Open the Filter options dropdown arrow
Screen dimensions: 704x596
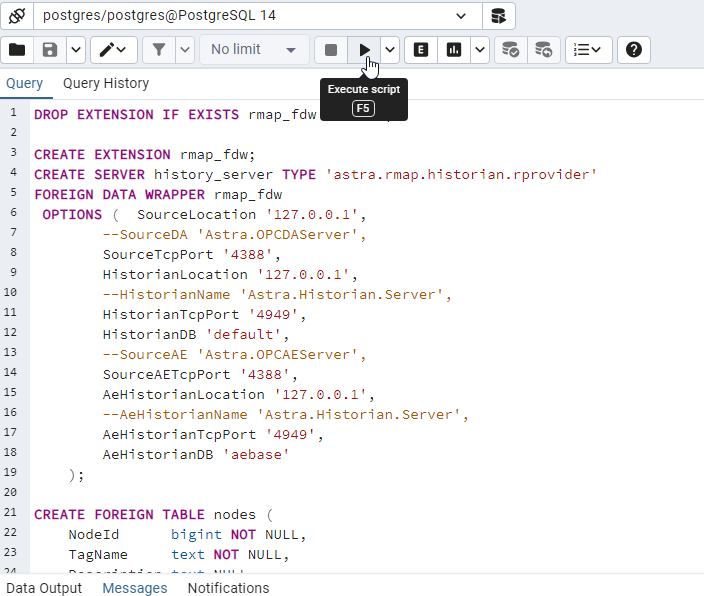click(x=185, y=50)
